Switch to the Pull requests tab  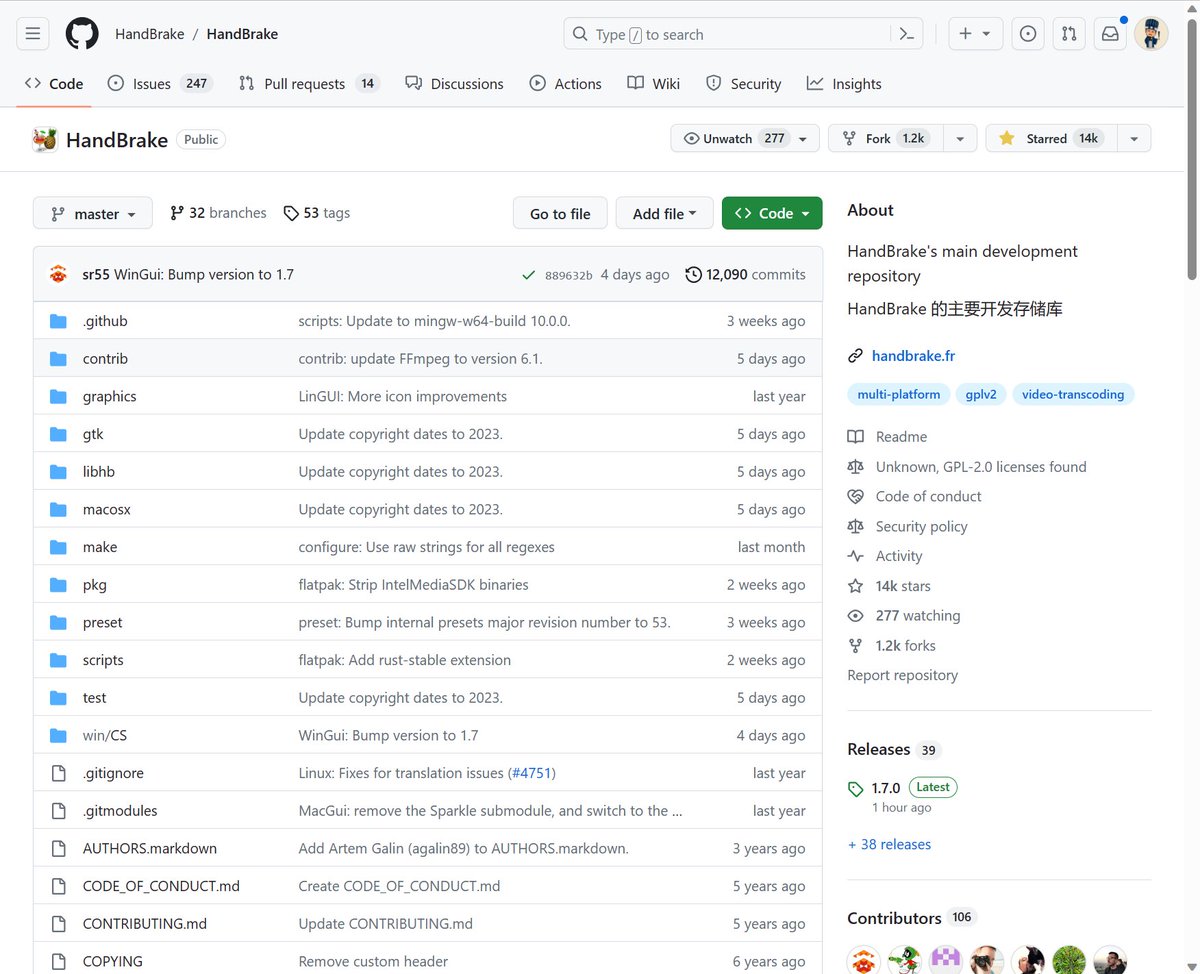coord(309,84)
